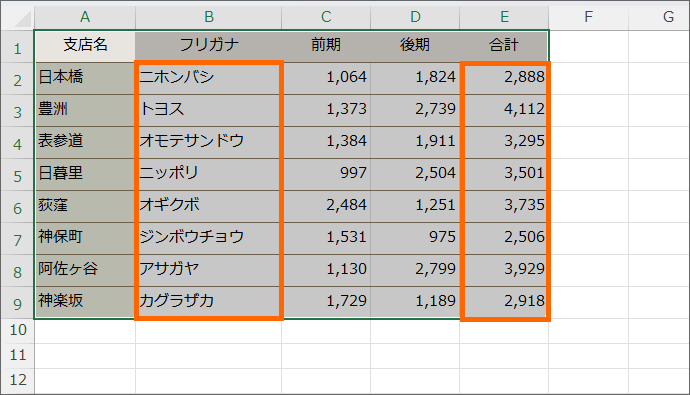Select the cell containing 日本橋
Viewport: 690px width, 395px height.
coord(85,79)
